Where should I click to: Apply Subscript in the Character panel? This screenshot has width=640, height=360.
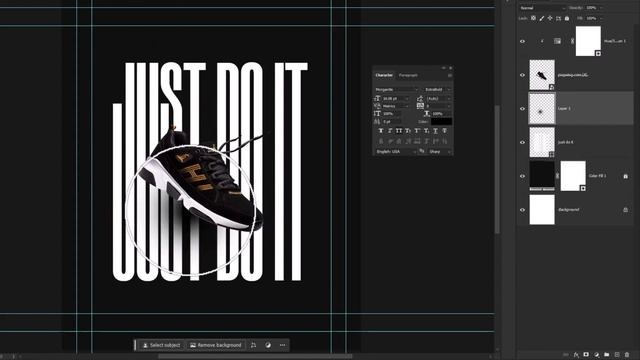tap(426, 131)
